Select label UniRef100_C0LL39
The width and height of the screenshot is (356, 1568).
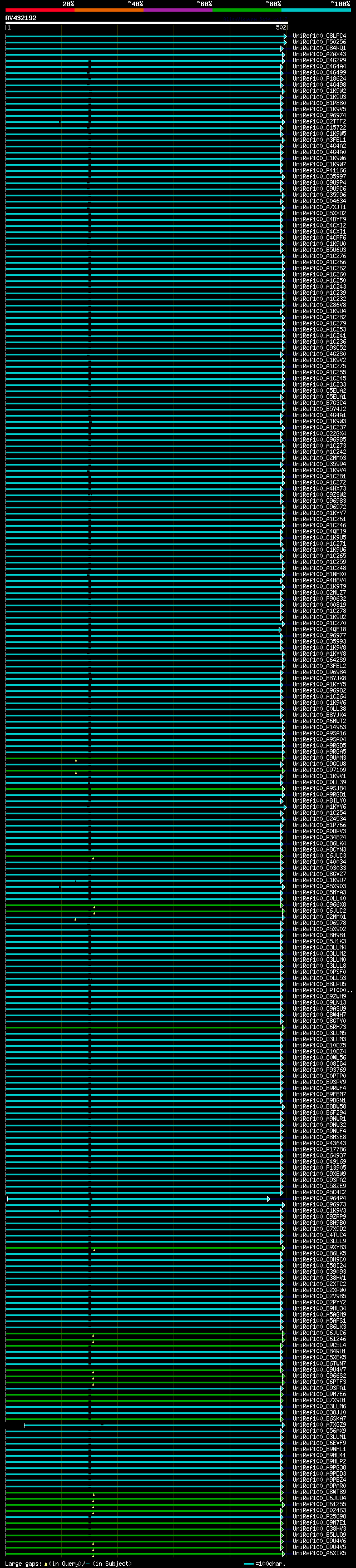click(x=319, y=782)
